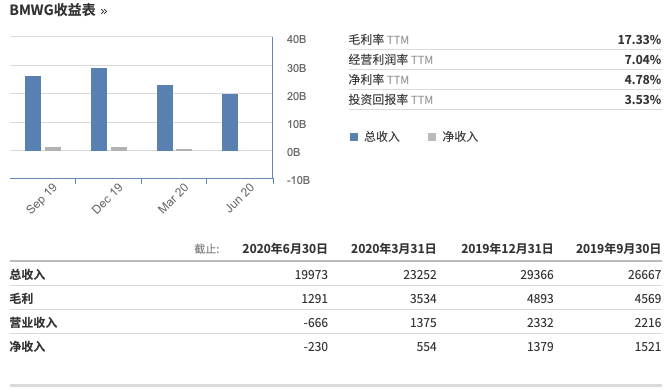
Task: Click total revenue value 26667
Action: [645, 275]
